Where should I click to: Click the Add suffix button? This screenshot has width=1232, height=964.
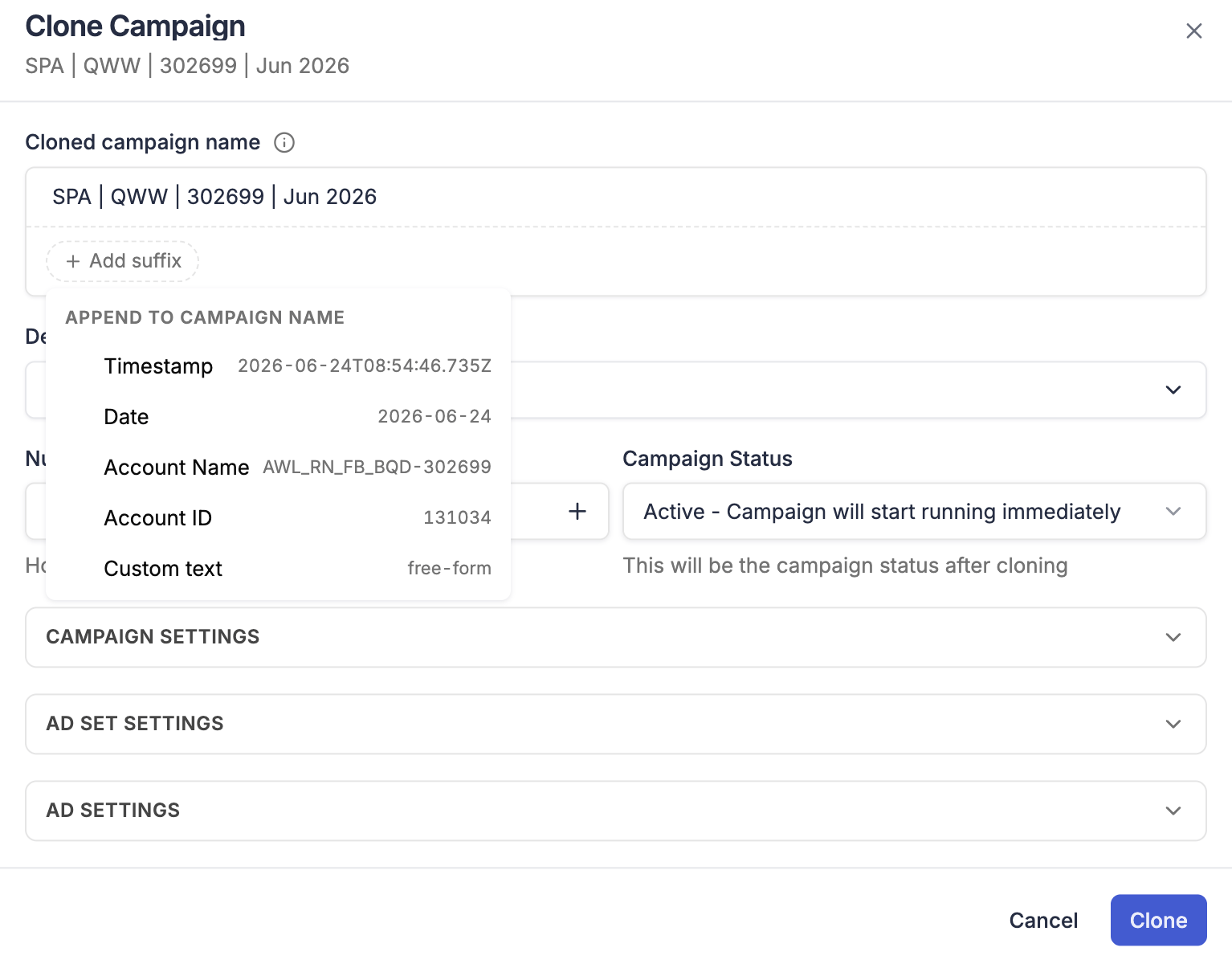[123, 261]
